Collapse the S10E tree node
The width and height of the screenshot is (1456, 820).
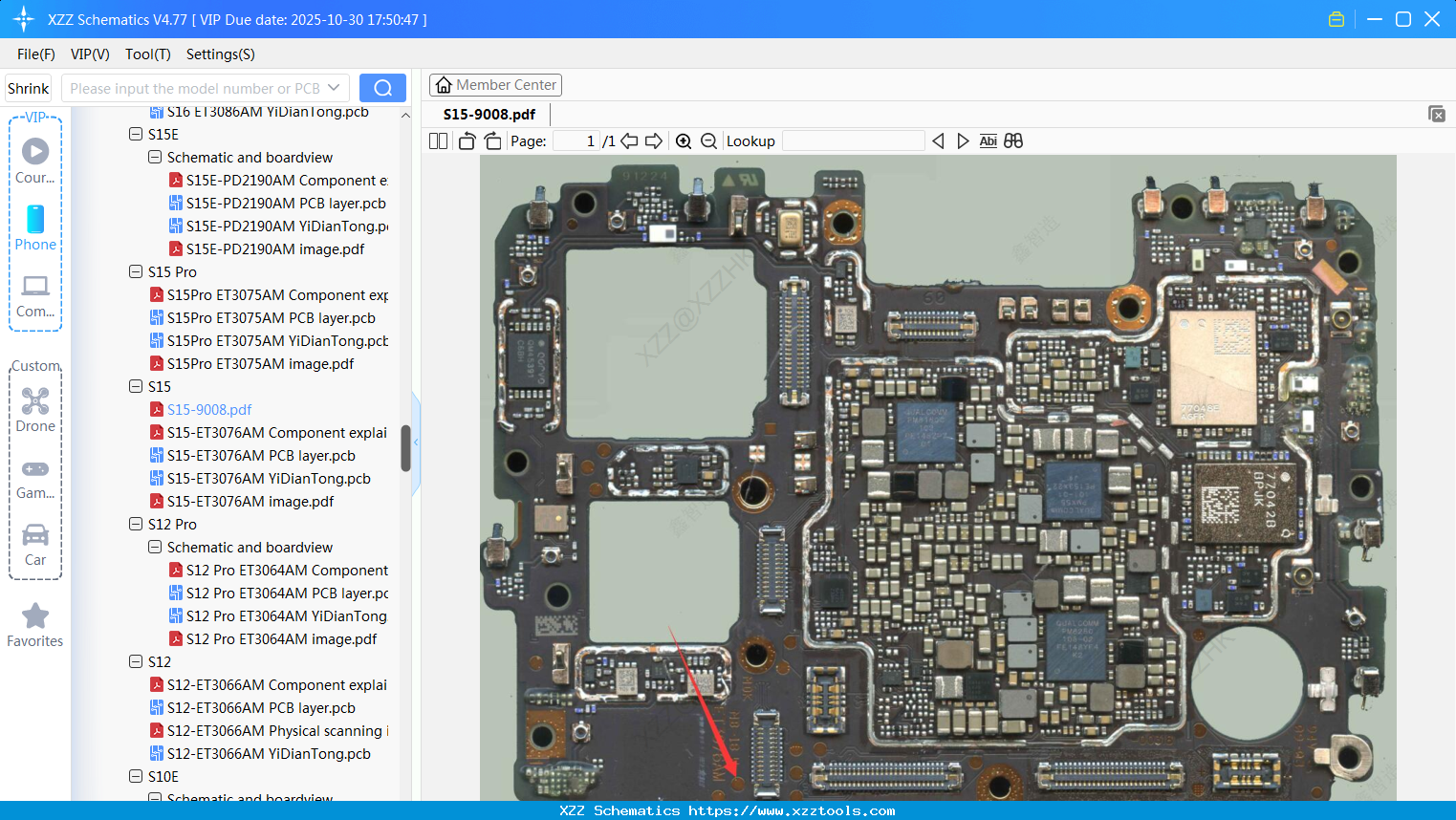pos(136,777)
